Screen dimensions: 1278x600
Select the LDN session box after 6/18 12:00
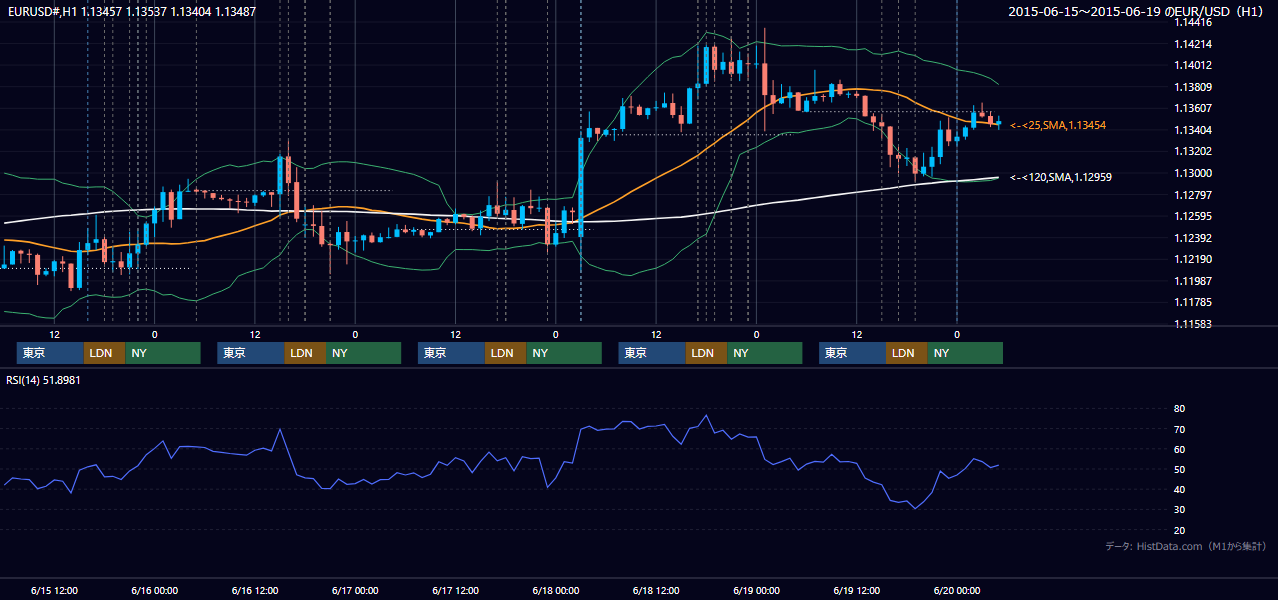tap(706, 353)
